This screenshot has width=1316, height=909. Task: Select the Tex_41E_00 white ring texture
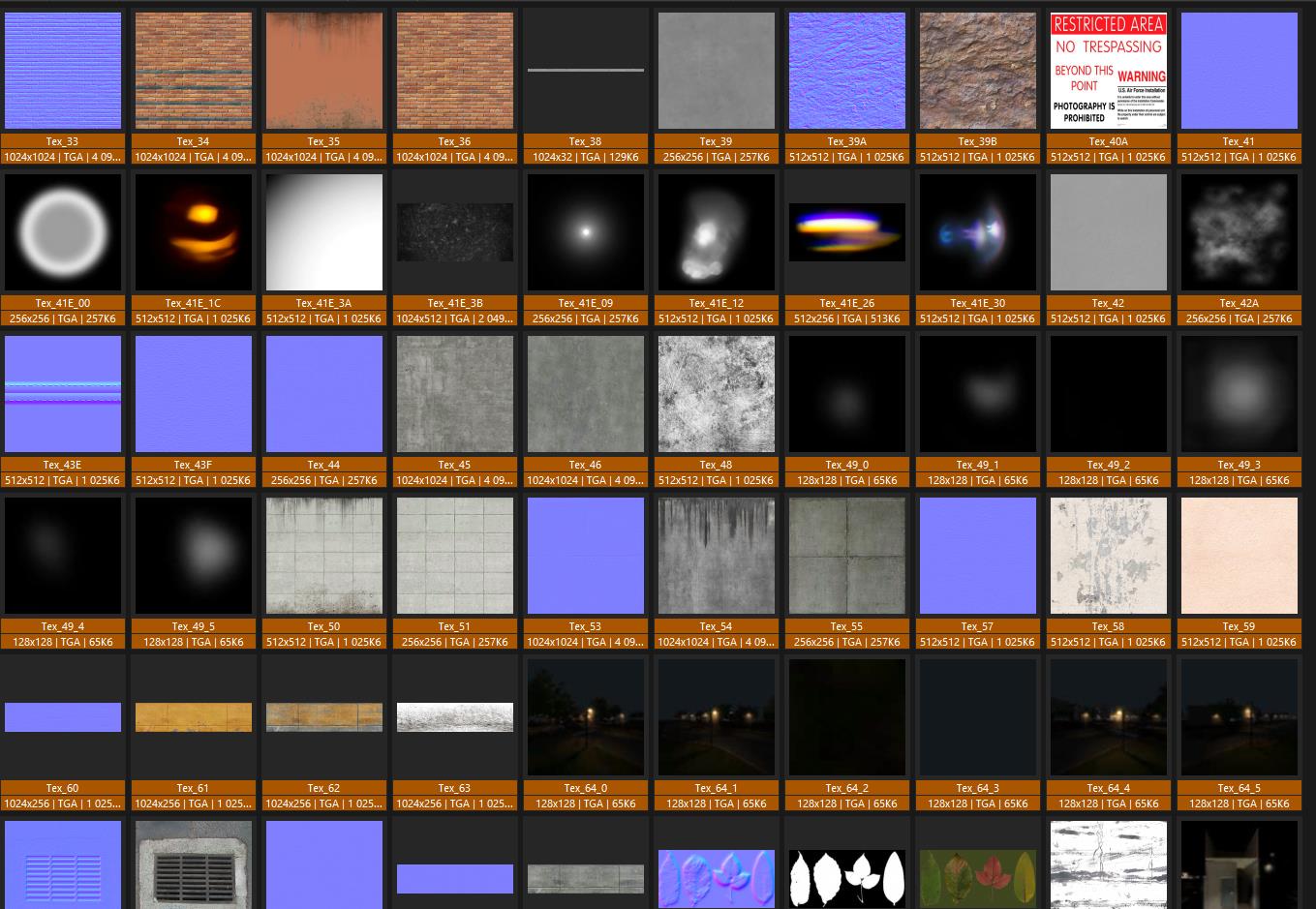click(x=63, y=232)
